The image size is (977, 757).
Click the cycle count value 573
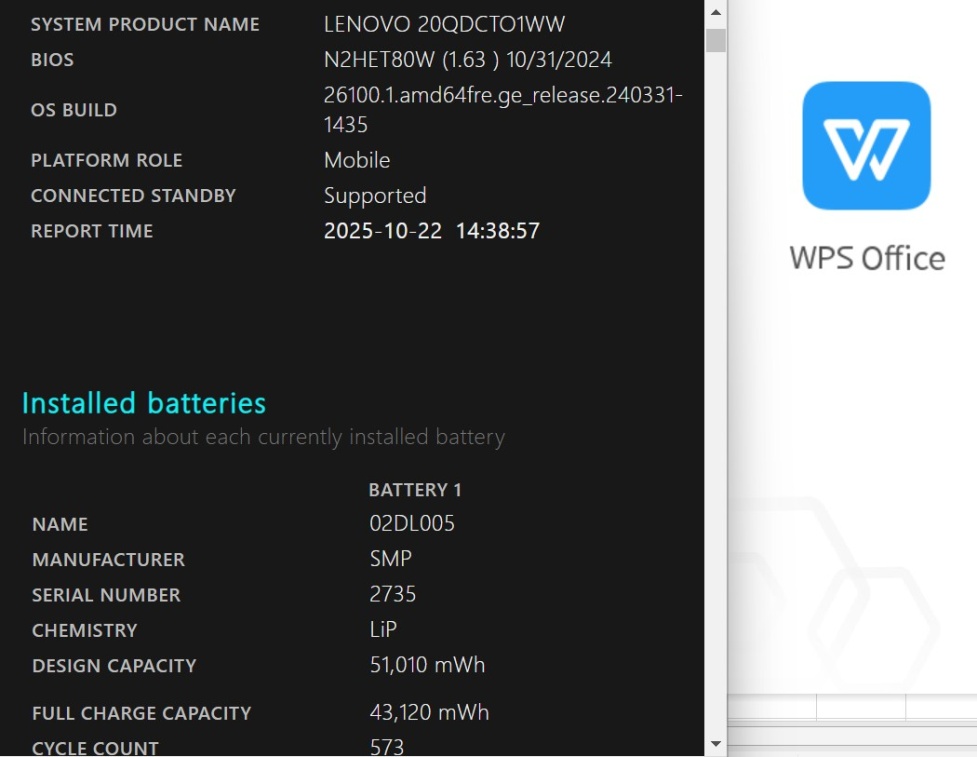[x=387, y=747]
